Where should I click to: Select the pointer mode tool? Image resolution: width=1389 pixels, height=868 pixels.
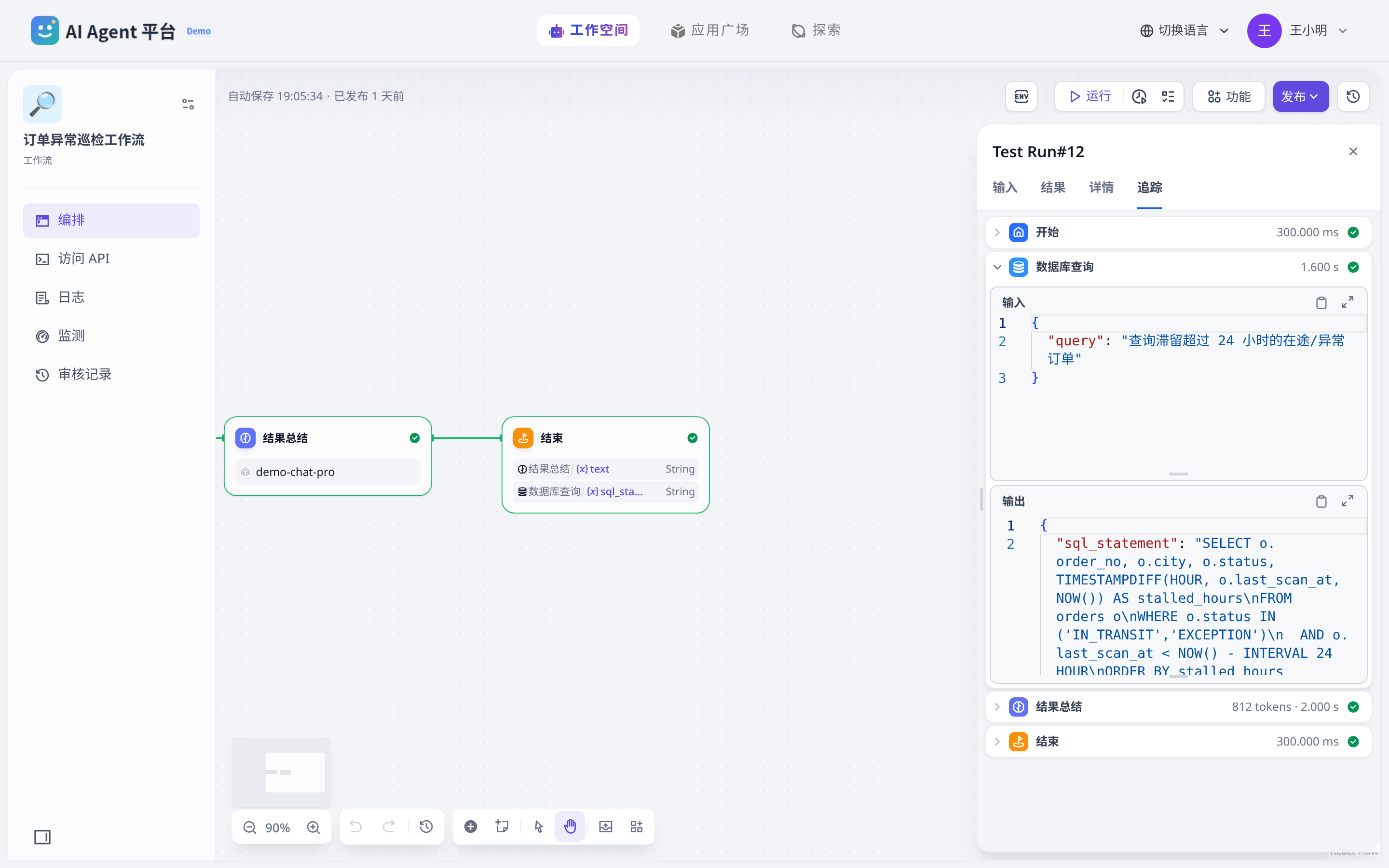538,827
